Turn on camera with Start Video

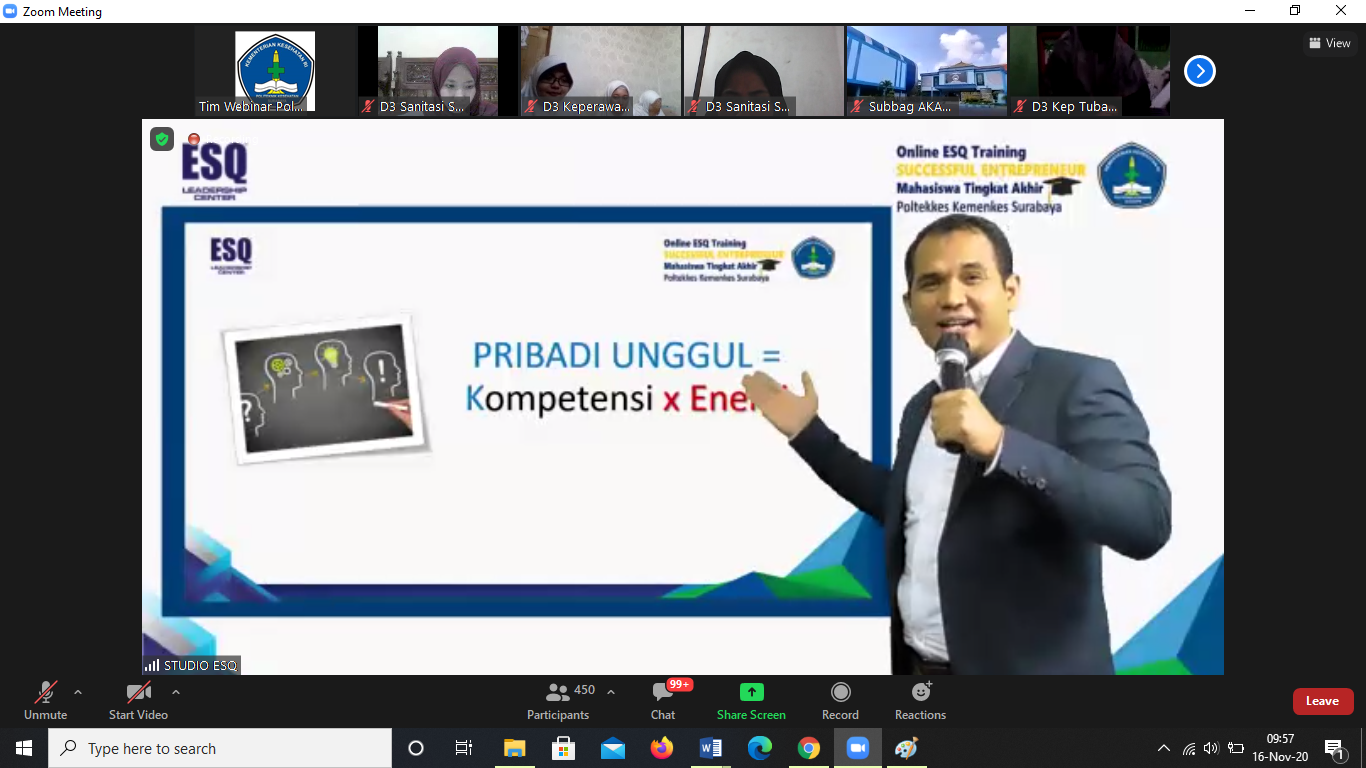138,701
